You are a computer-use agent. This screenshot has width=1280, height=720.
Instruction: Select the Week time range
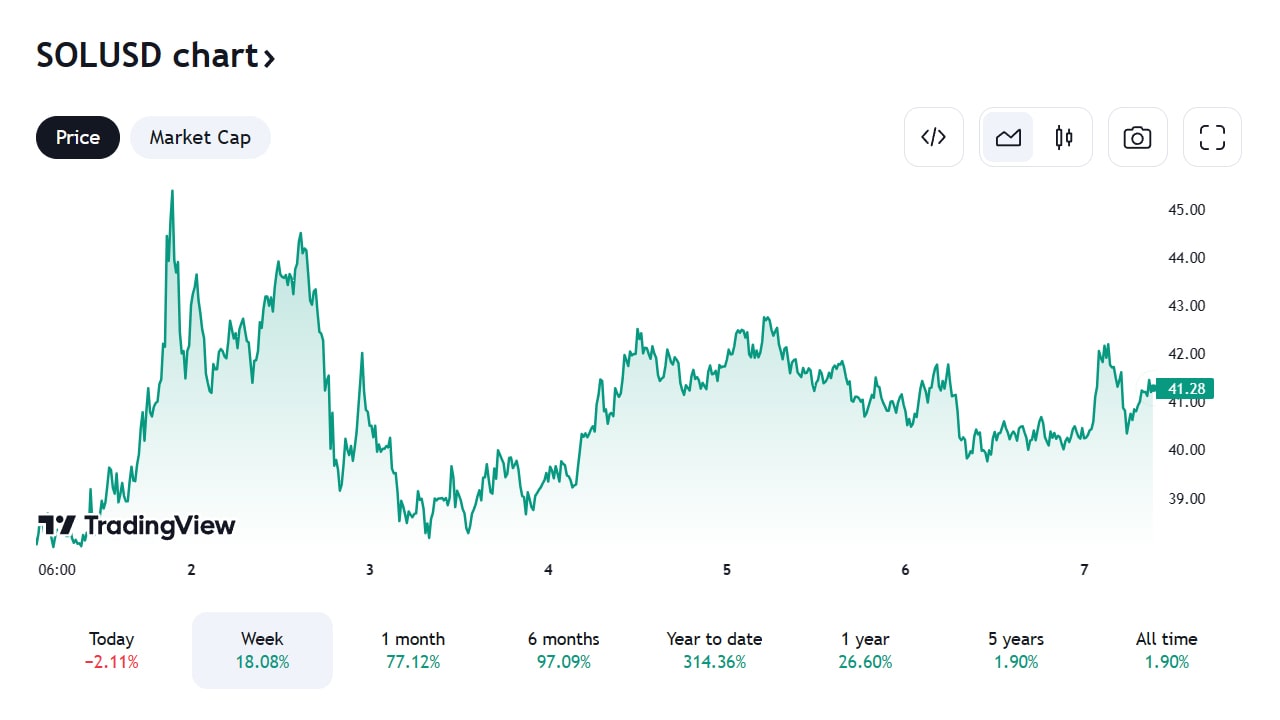(262, 650)
